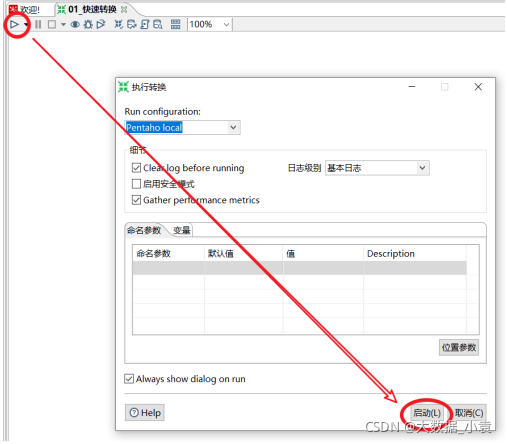Toggle Gather performance metrics checkbox
This screenshot has width=507, height=444.
[136, 200]
